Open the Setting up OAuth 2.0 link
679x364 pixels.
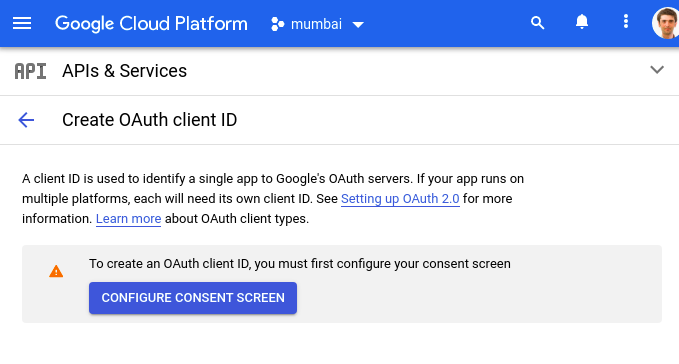tap(400, 199)
